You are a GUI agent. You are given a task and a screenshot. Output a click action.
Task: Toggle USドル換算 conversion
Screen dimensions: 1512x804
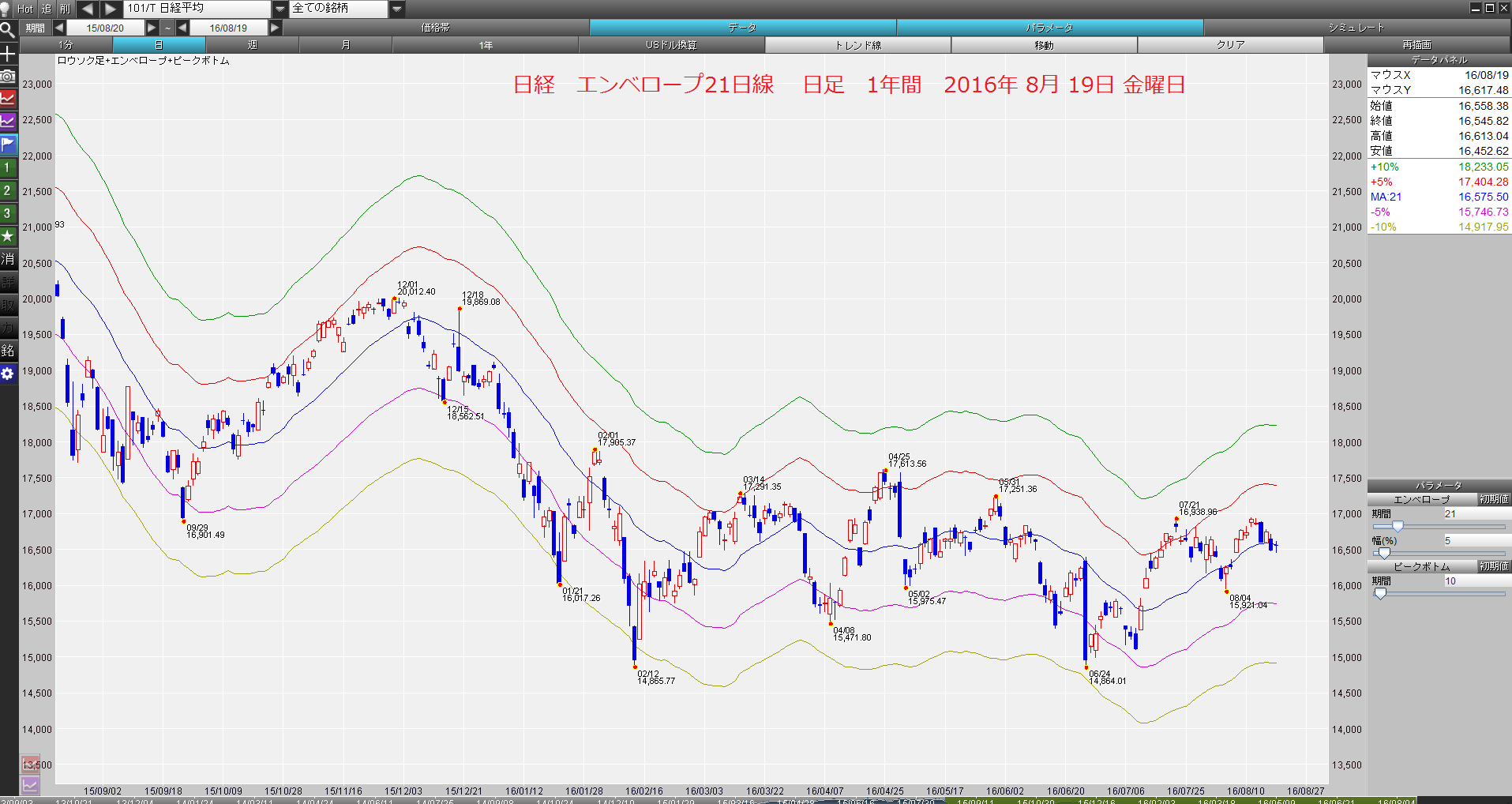coord(672,45)
